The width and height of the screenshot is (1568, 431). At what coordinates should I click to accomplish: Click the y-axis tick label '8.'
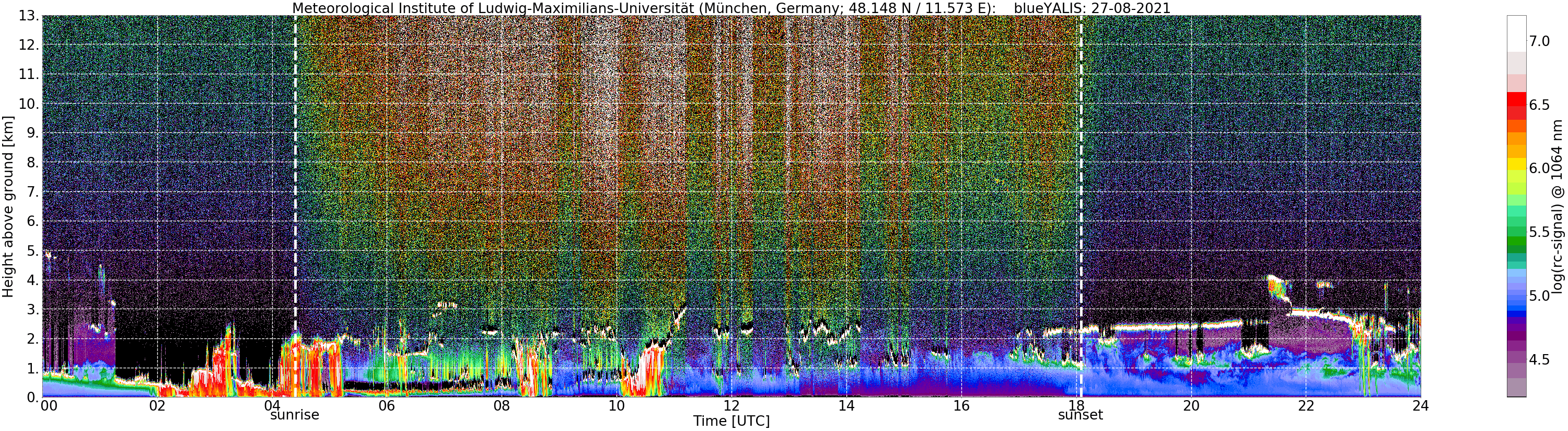(x=33, y=163)
